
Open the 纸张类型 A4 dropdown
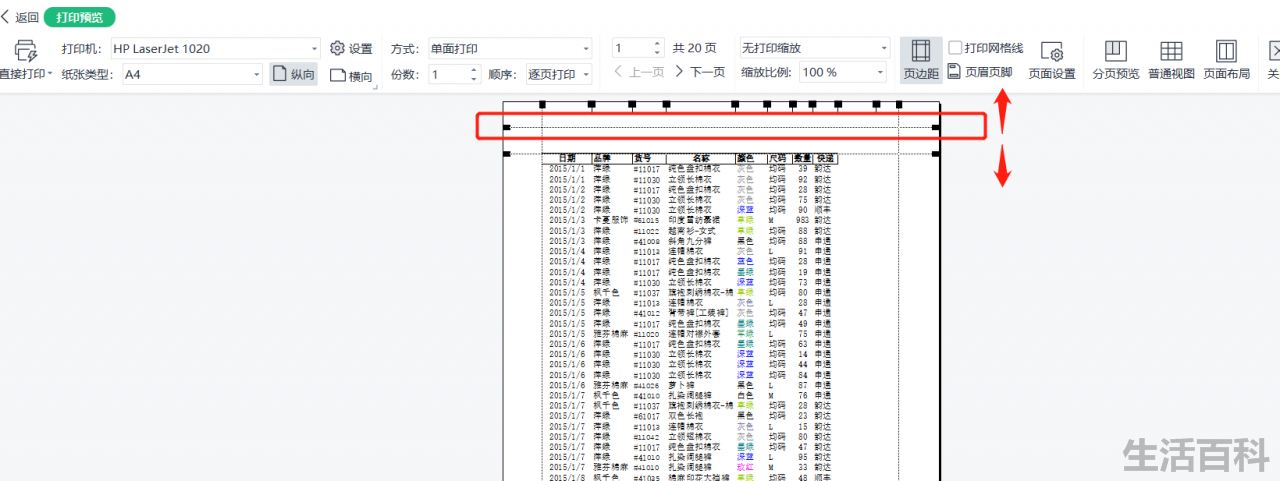pyautogui.click(x=191, y=74)
